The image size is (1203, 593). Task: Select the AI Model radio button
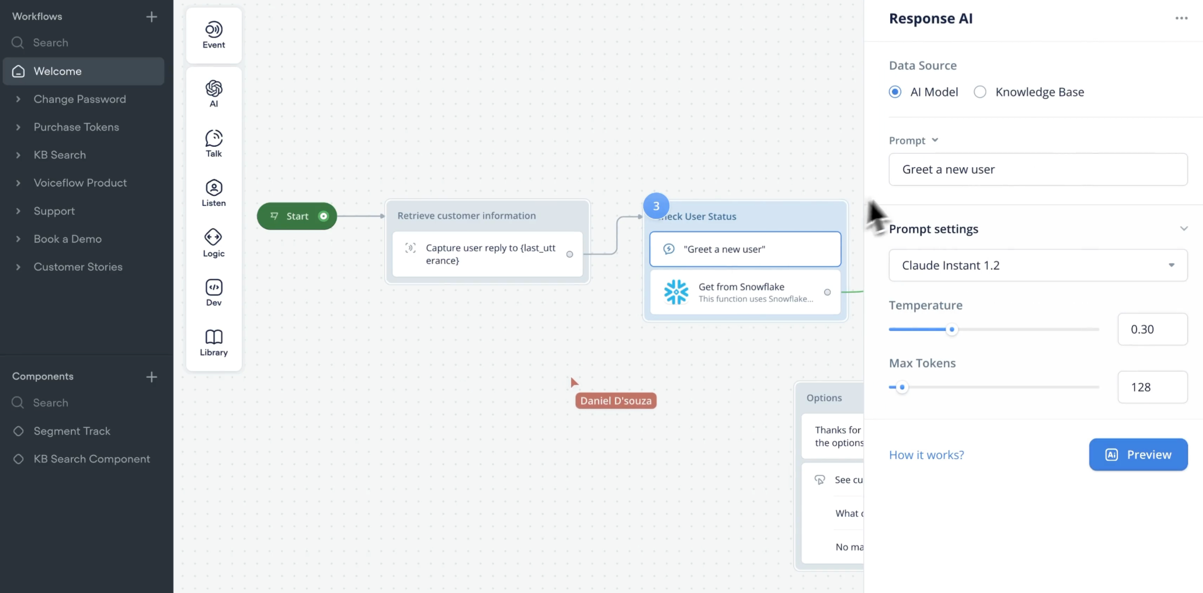895,91
